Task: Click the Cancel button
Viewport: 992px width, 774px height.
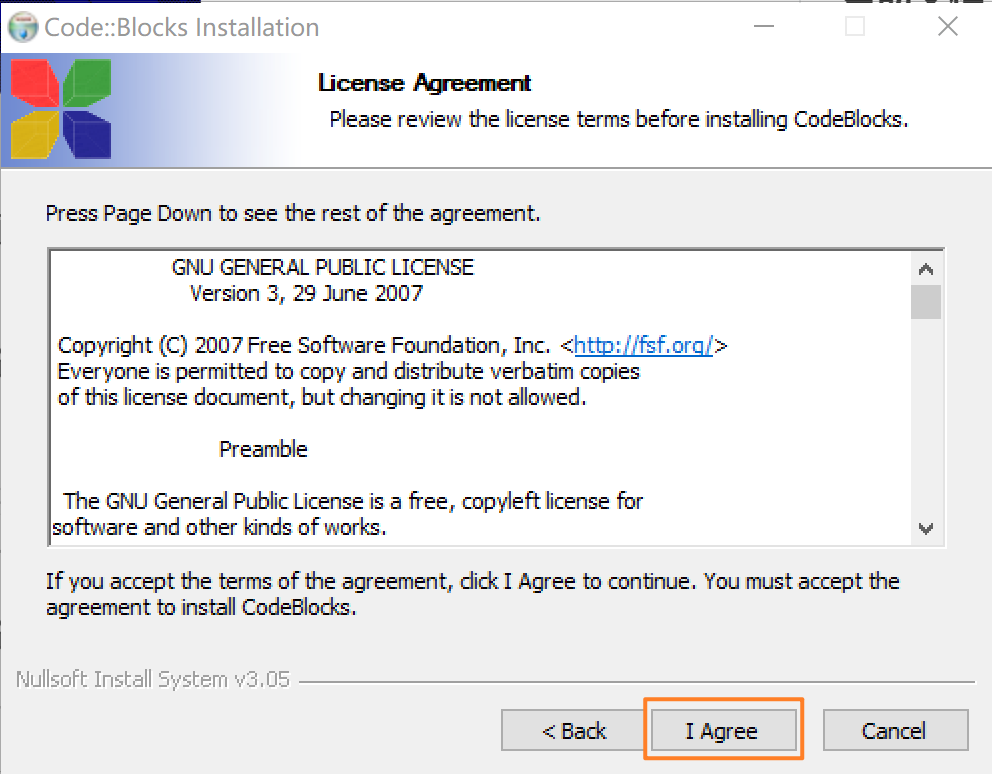Action: click(x=895, y=730)
